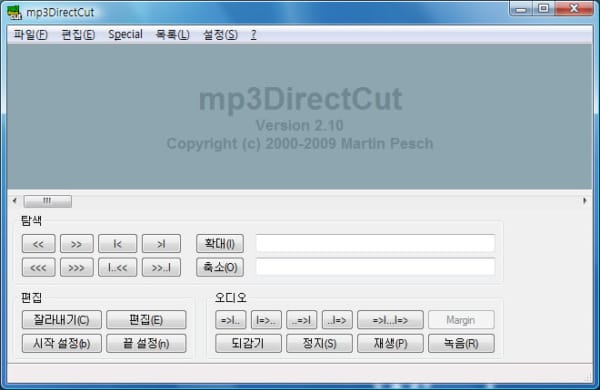Click the lower navigation info field
The width and height of the screenshot is (600, 390).
pos(375,267)
